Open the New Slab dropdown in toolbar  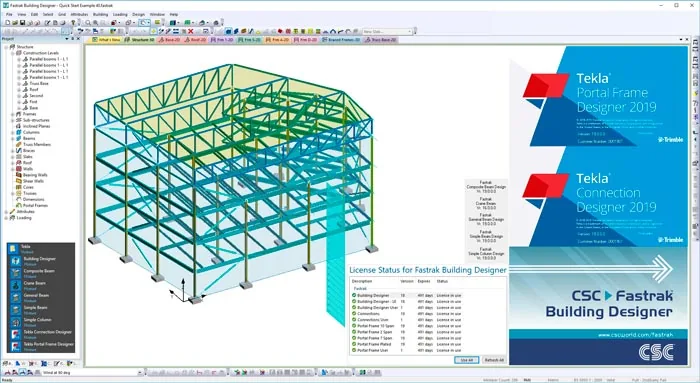(x=410, y=31)
